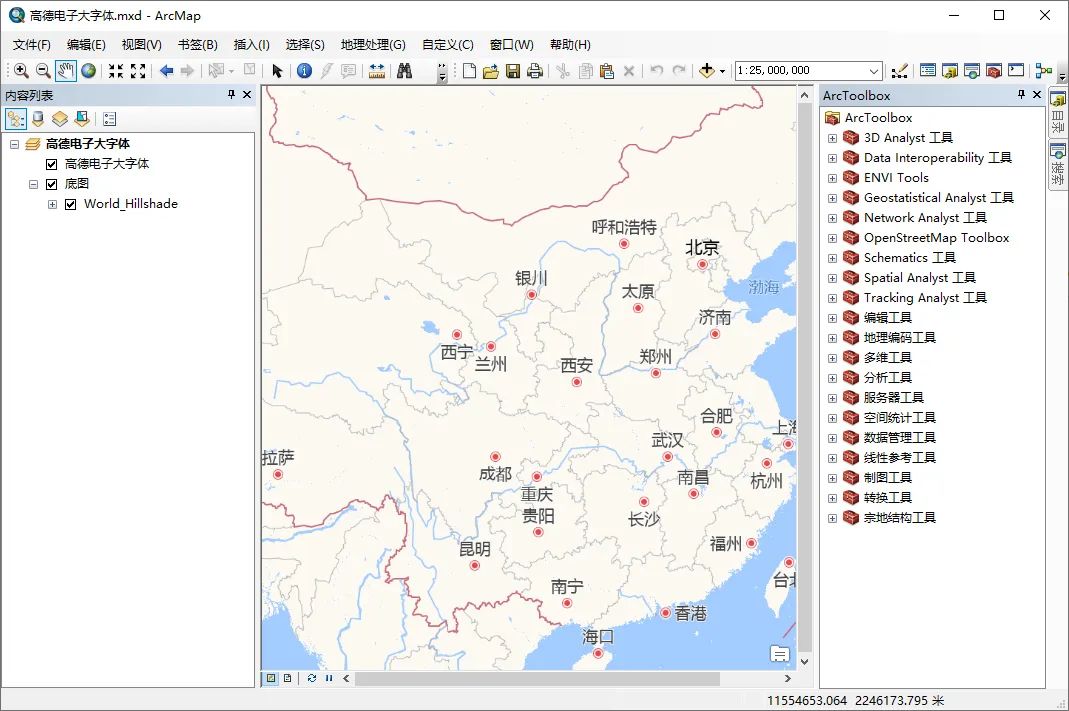The height and width of the screenshot is (711, 1069).
Task: Click Fixed Zoom In arrows icon
Action: click(116, 70)
